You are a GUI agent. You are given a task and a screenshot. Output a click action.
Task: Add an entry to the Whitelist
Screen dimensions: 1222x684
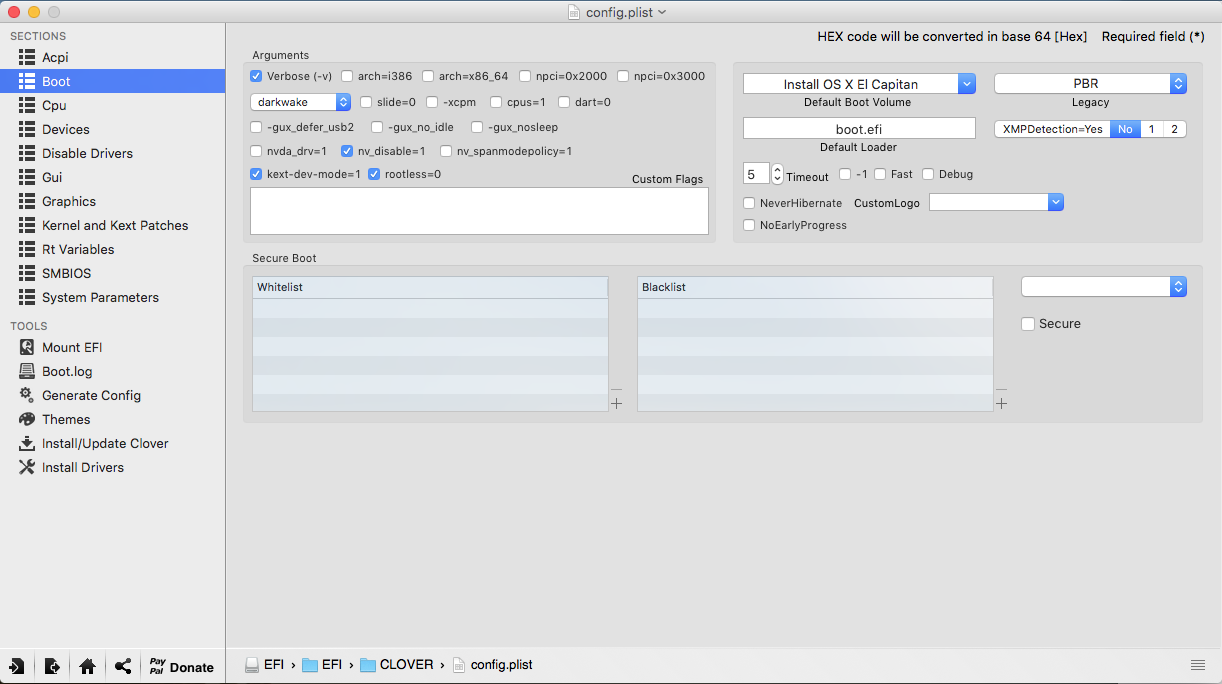(x=616, y=404)
